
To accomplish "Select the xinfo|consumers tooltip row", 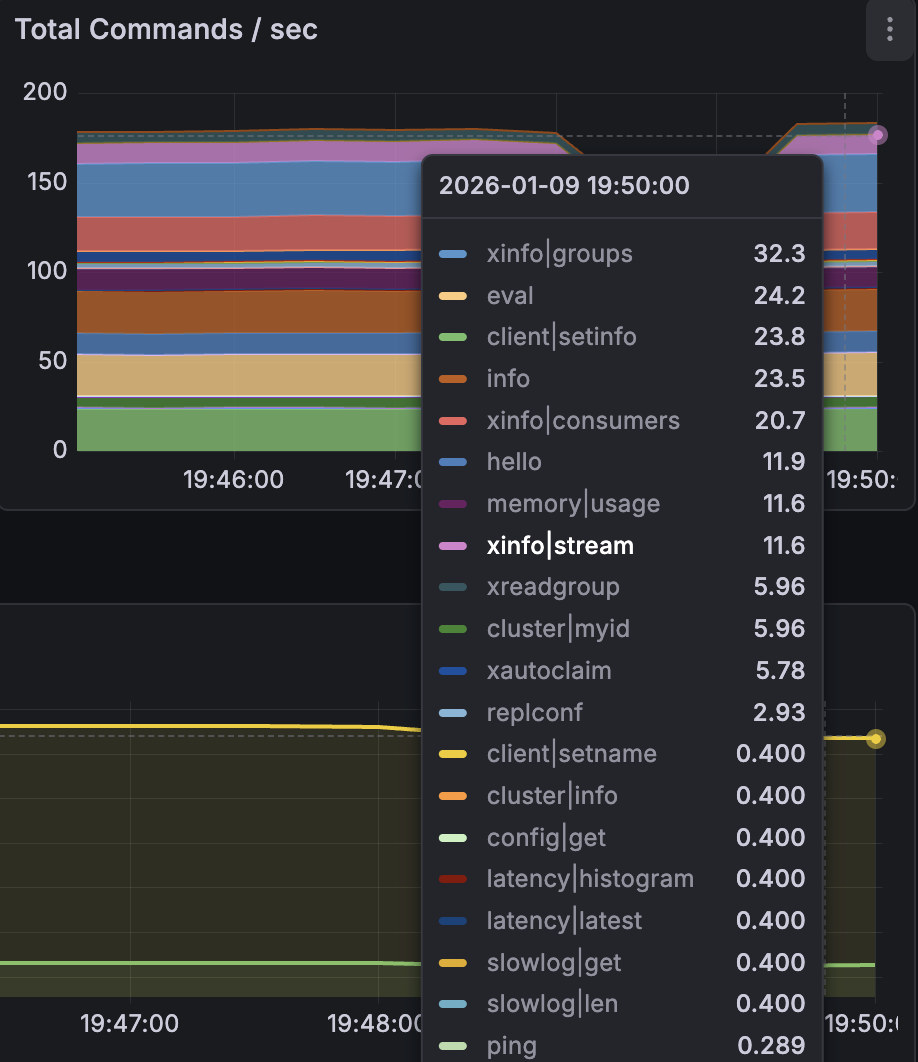I will 583,421.
